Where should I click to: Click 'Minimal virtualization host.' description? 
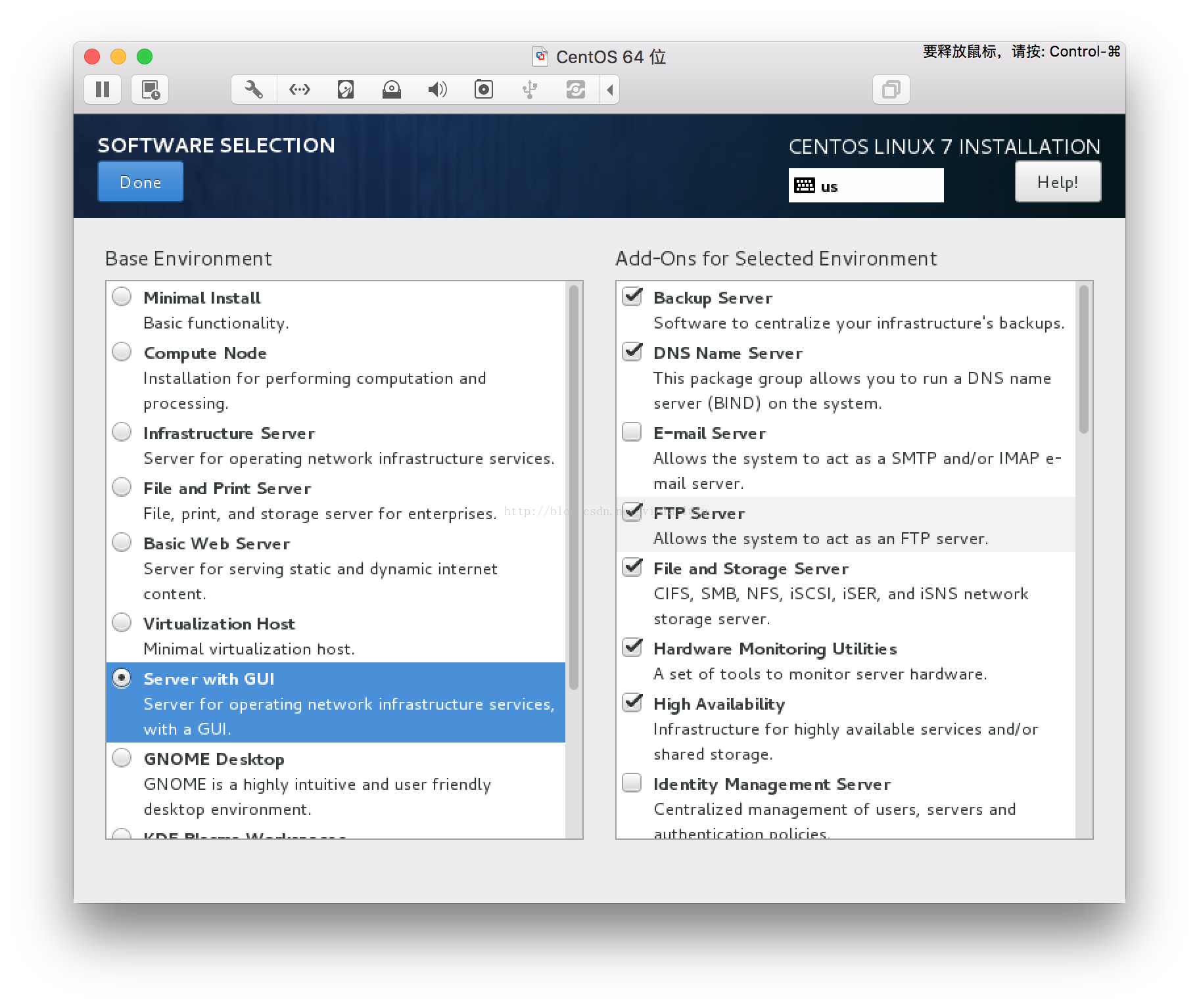click(249, 649)
